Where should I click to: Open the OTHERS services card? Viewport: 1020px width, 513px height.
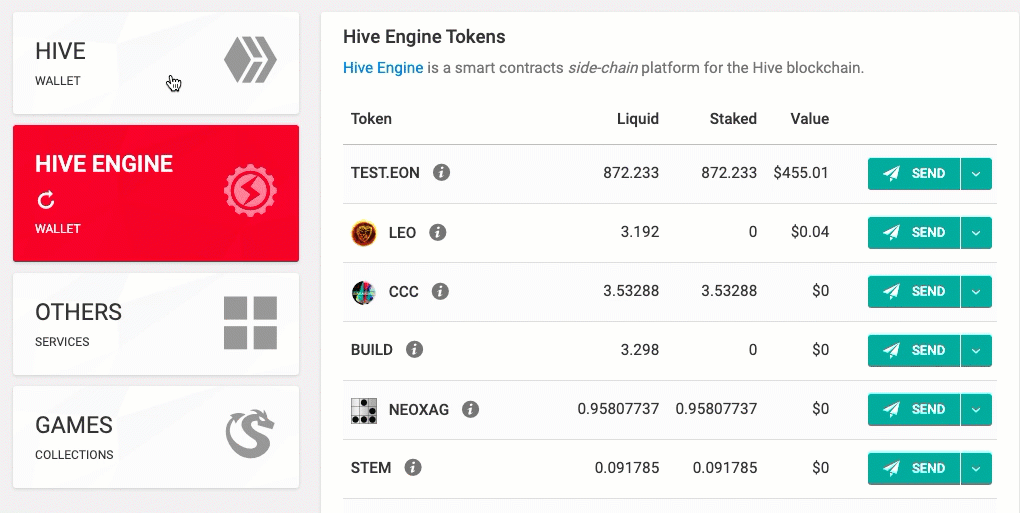tap(156, 324)
